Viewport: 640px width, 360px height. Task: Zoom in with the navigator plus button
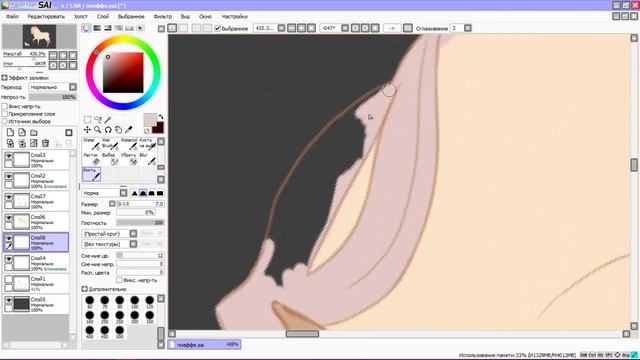pos(63,55)
